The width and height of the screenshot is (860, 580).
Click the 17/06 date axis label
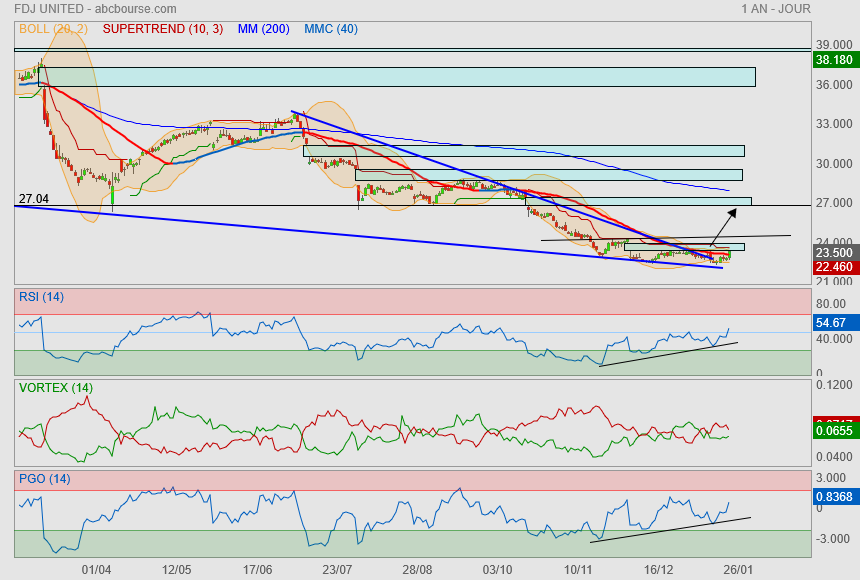click(x=257, y=570)
